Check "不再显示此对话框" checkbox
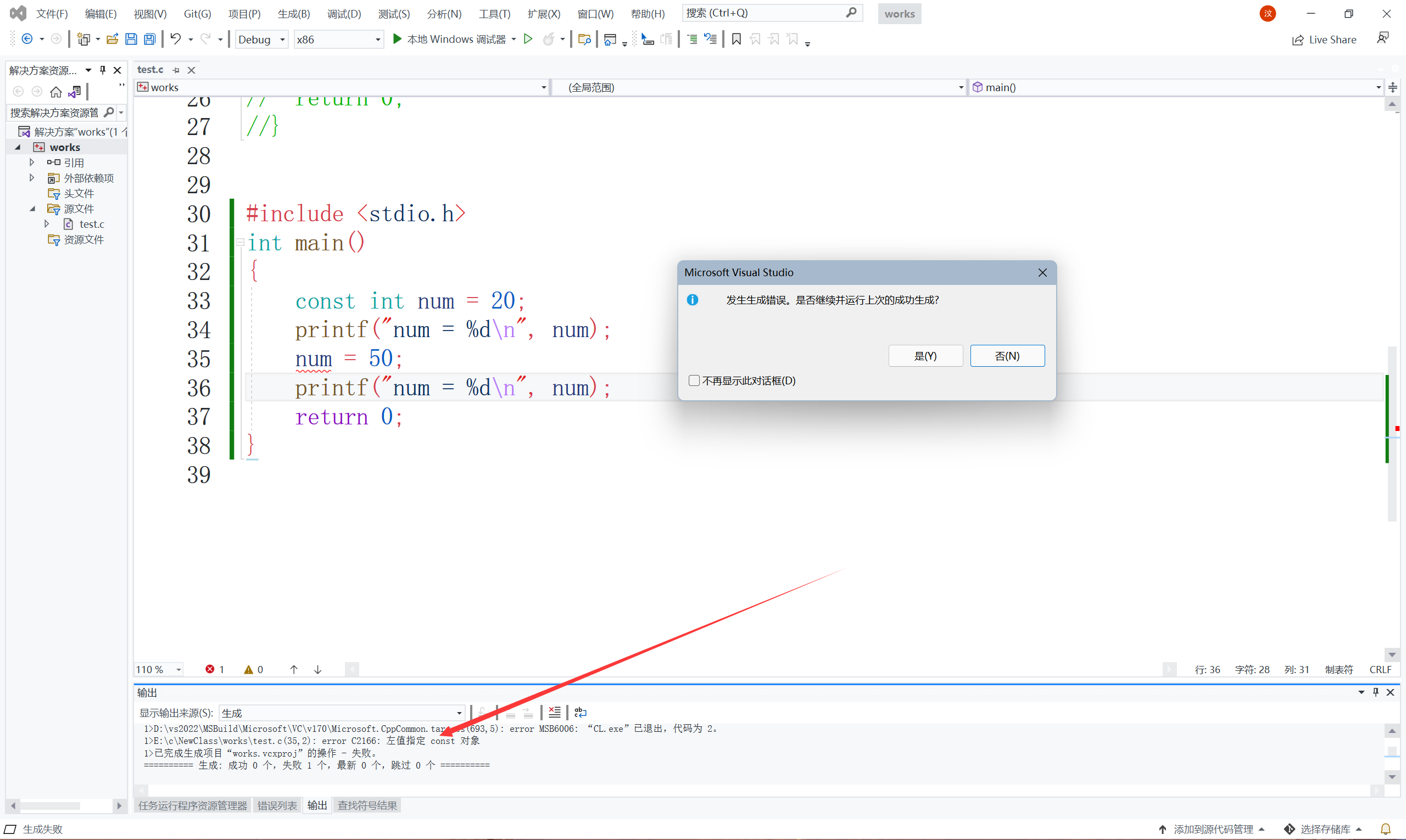Image resolution: width=1406 pixels, height=840 pixels. pos(694,381)
